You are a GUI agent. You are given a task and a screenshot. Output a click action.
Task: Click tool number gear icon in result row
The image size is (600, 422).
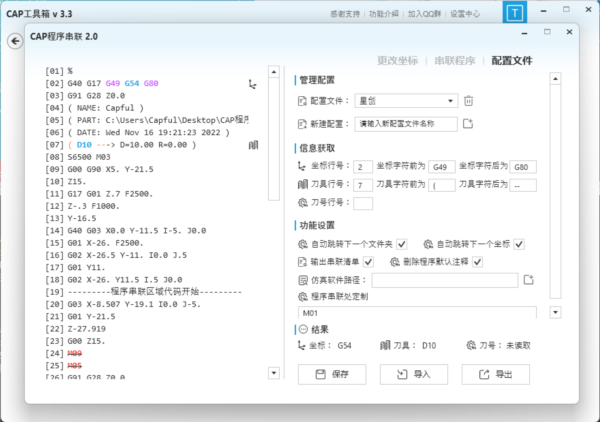(x=471, y=345)
